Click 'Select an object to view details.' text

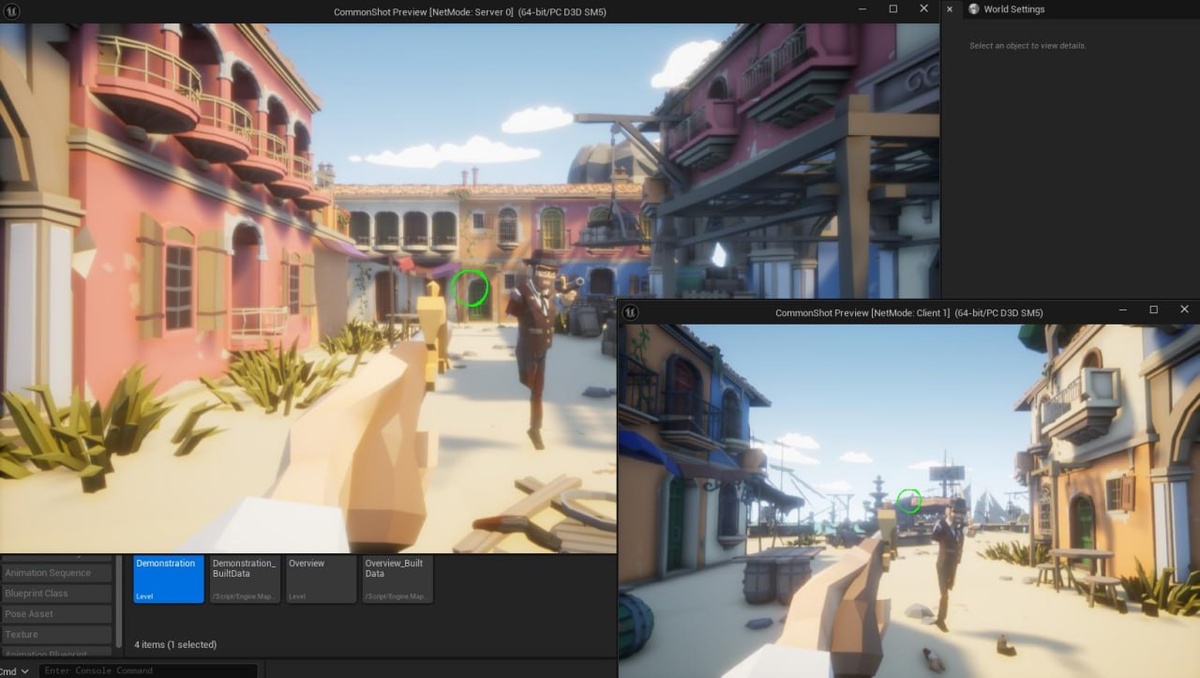(x=1027, y=46)
